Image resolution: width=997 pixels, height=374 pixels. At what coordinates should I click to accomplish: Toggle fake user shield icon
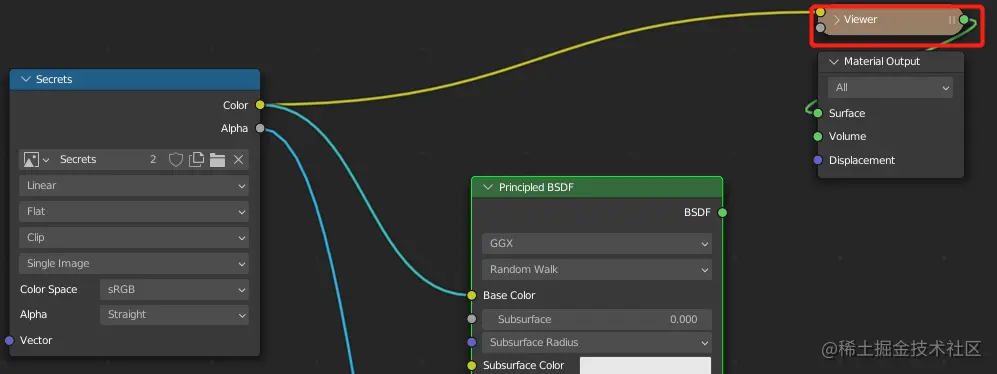(175, 160)
